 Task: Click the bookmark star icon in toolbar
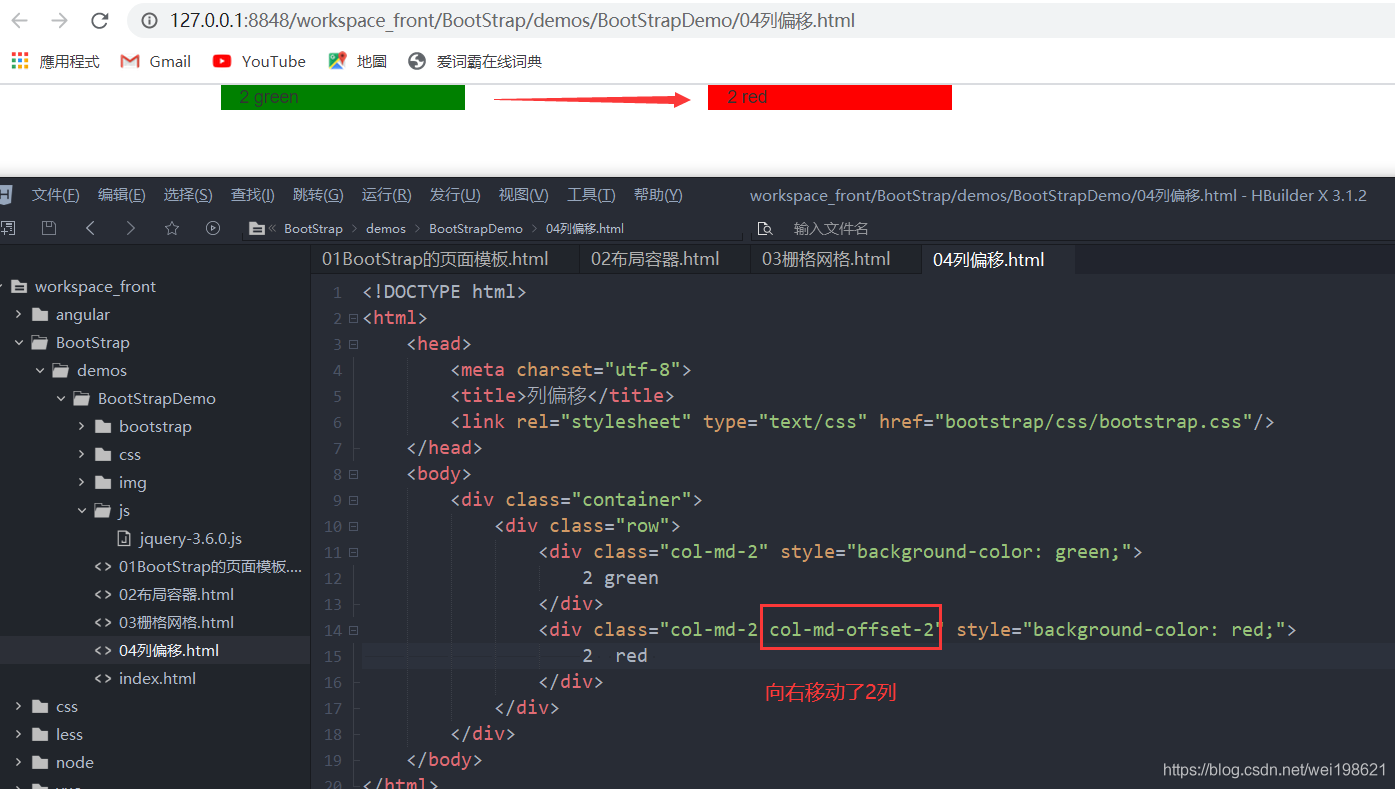172,228
